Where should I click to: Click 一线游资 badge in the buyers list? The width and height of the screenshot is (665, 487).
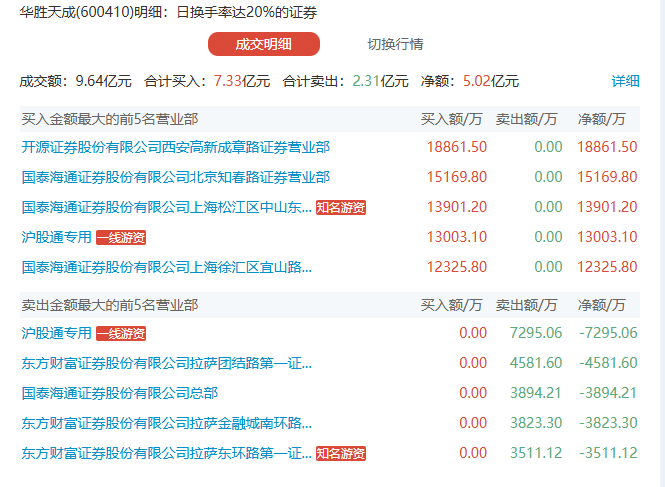pyautogui.click(x=121, y=238)
